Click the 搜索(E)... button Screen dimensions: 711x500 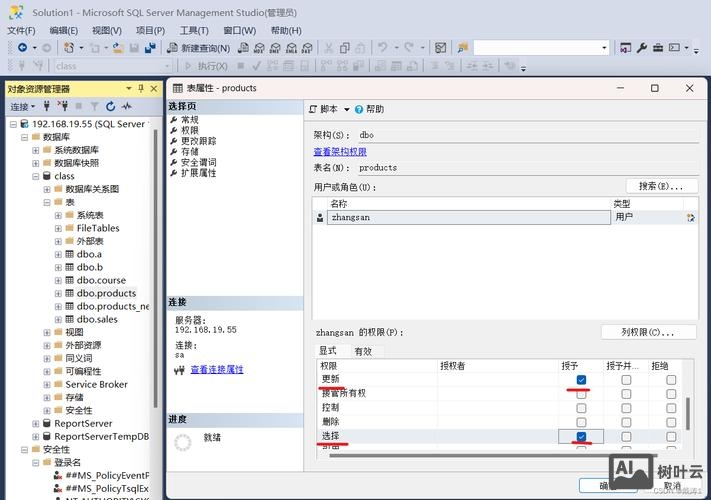[x=660, y=186]
